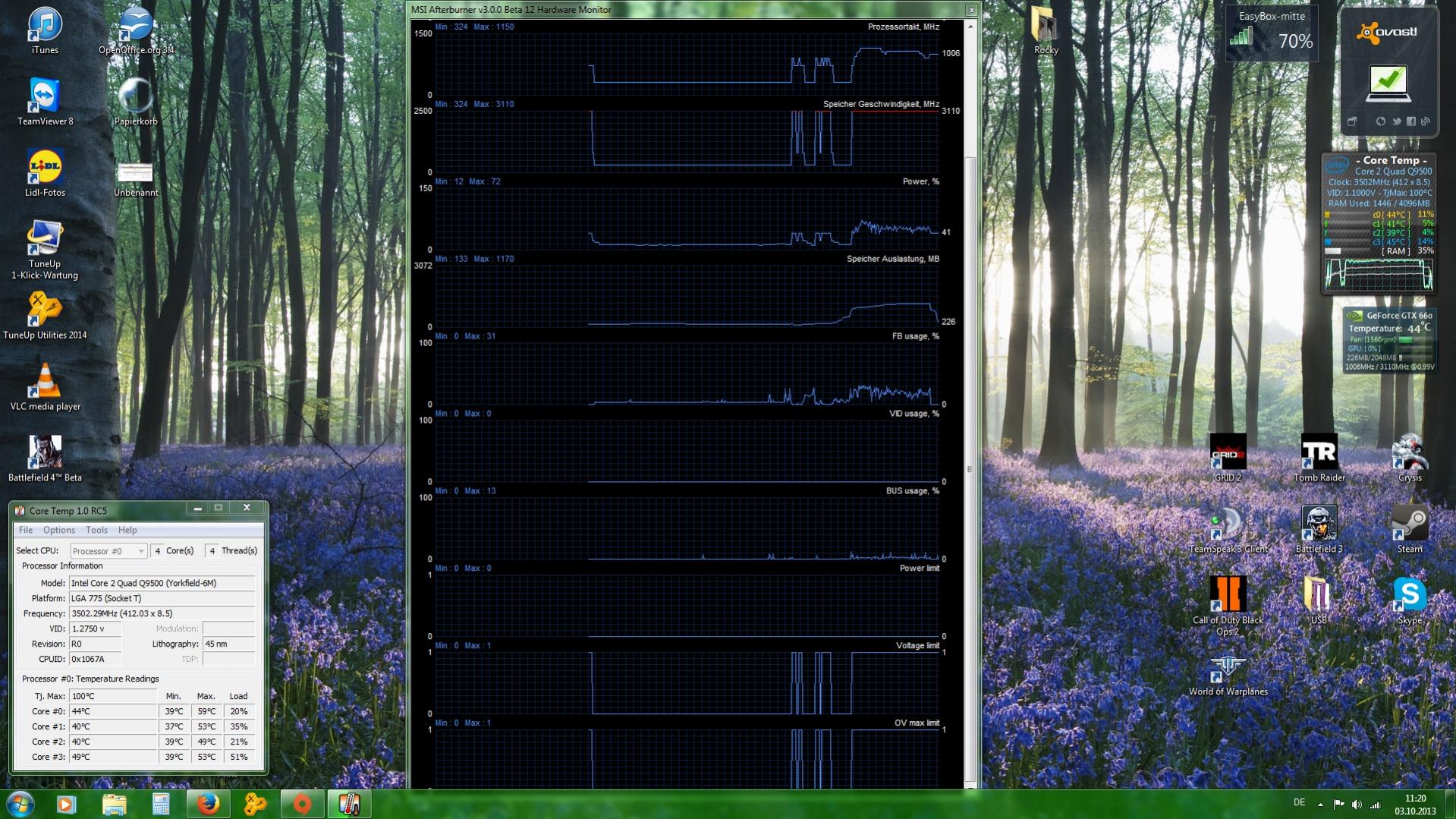Screen dimensions: 1456x819
Task: Open OpenOffice.org 3.4 desktop icon
Action: click(x=136, y=32)
